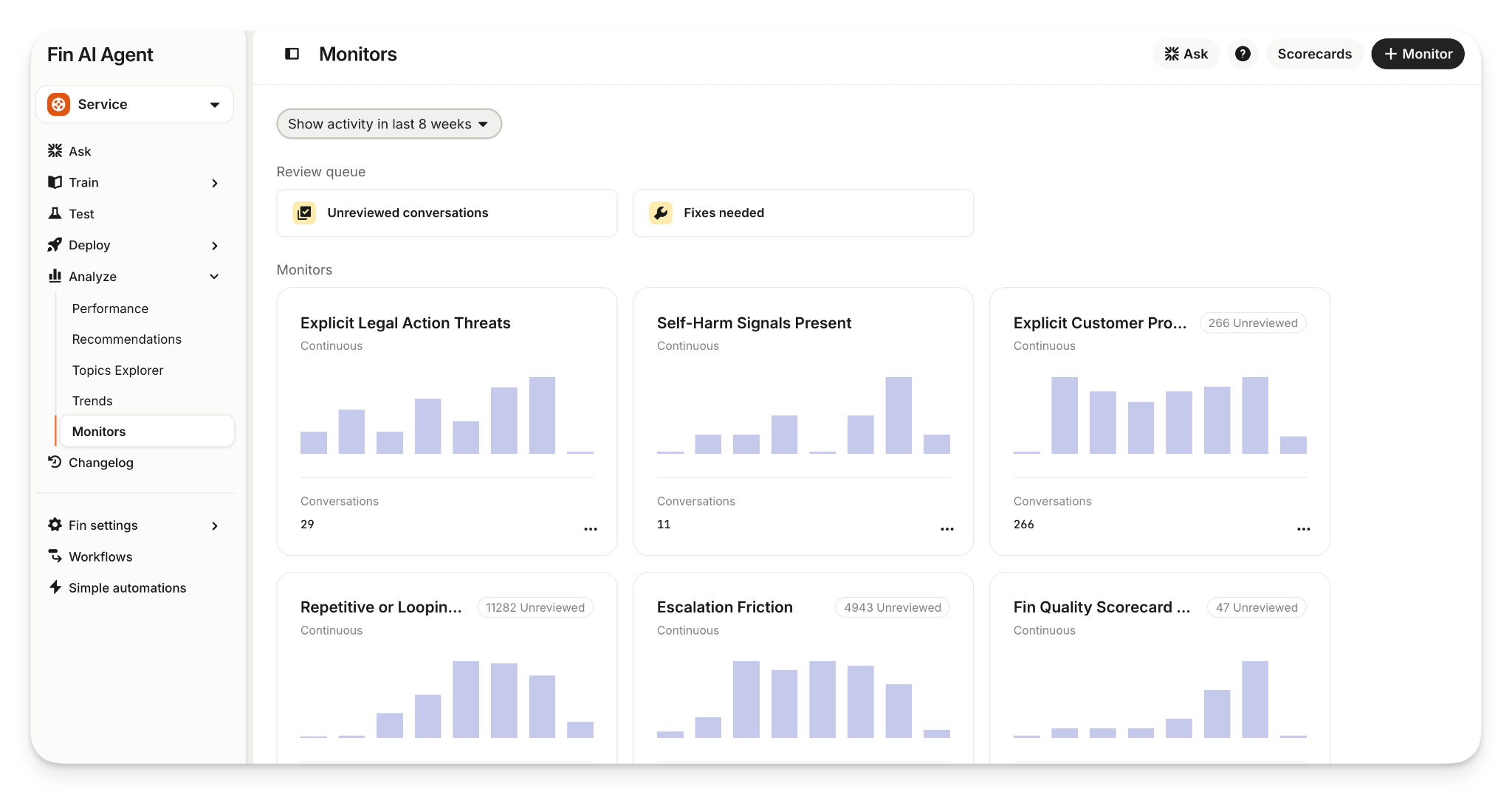Click the Changelog history icon
The width and height of the screenshot is (1512, 794).
click(55, 463)
